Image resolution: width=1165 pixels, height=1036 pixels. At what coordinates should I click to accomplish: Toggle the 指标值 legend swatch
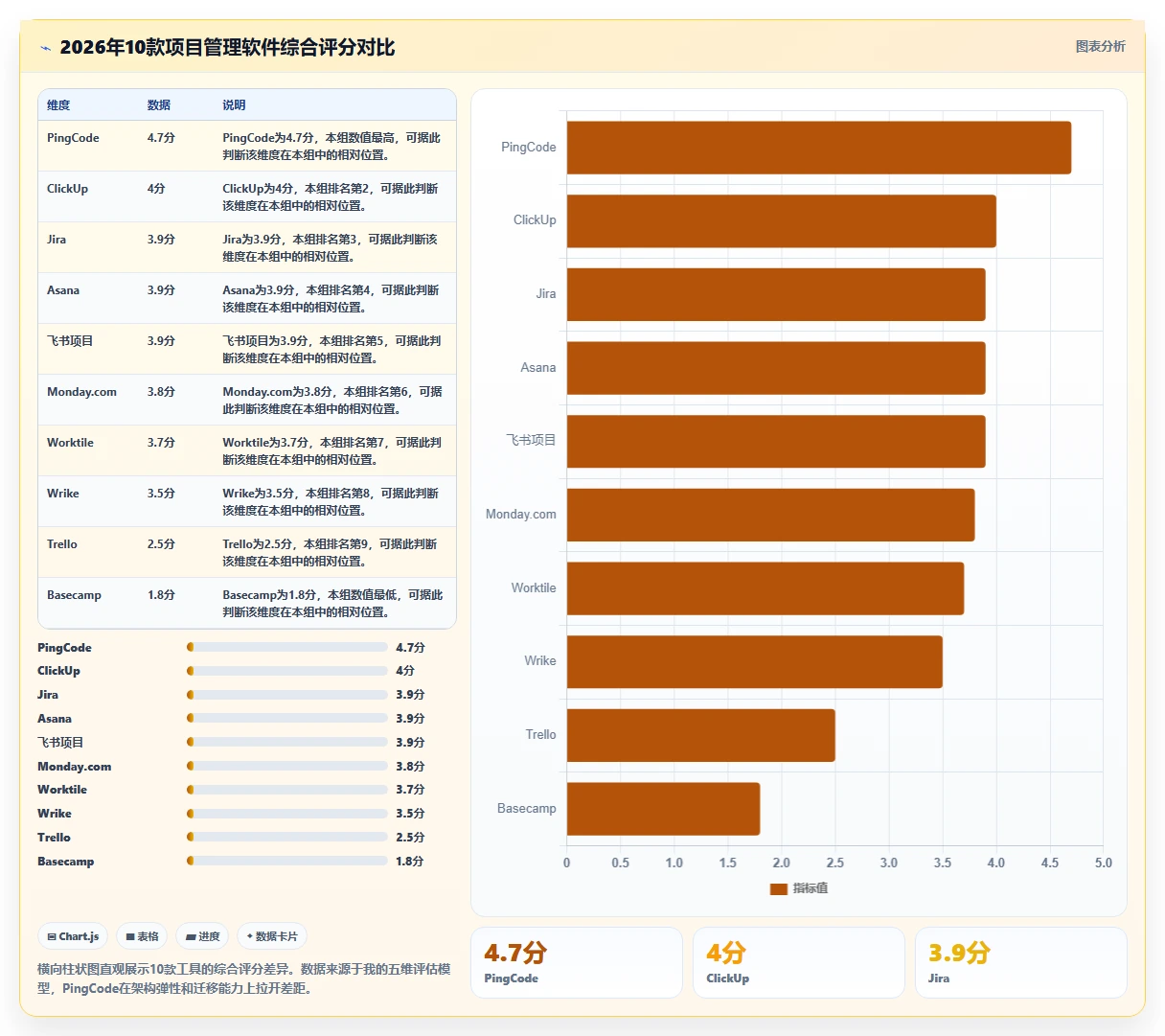pyautogui.click(x=778, y=889)
